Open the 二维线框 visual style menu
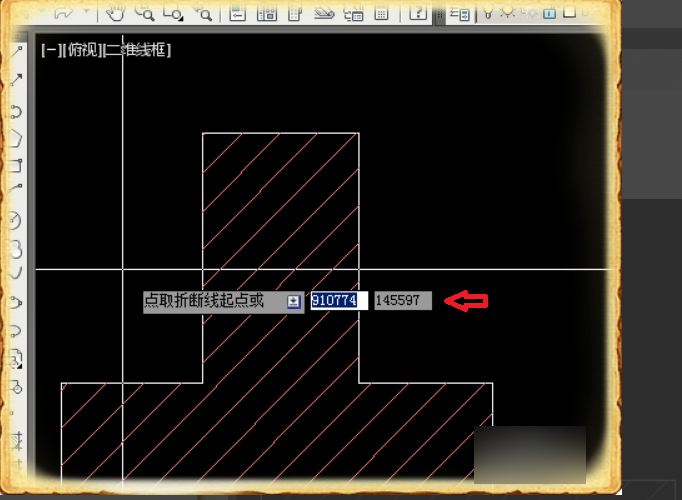Viewport: 682px width, 500px height. [x=137, y=50]
